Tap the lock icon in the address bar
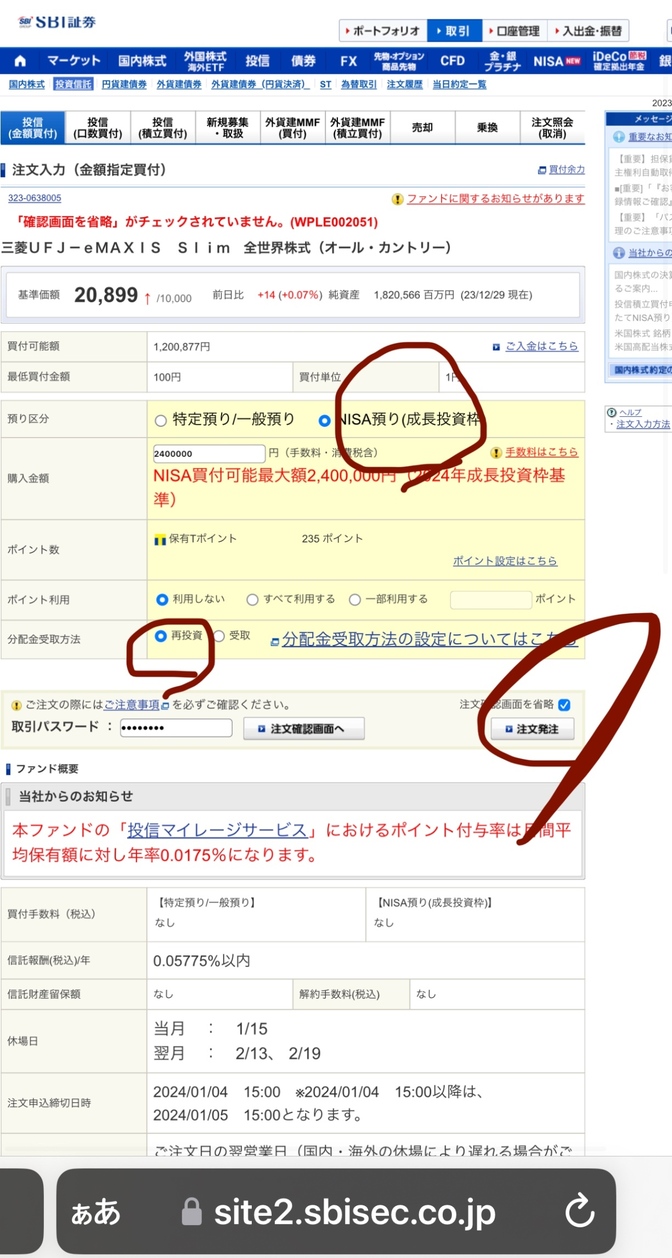 (x=191, y=1213)
